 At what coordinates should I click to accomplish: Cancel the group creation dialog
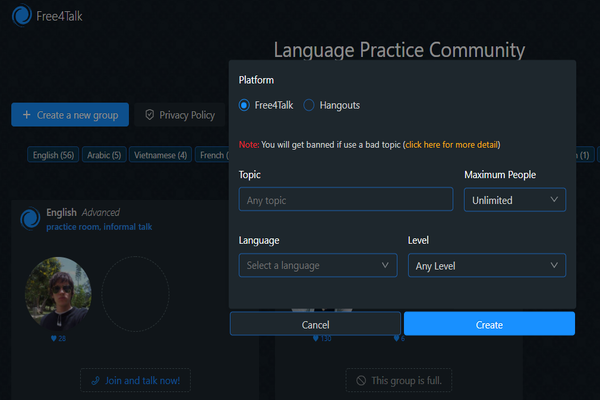(x=315, y=324)
